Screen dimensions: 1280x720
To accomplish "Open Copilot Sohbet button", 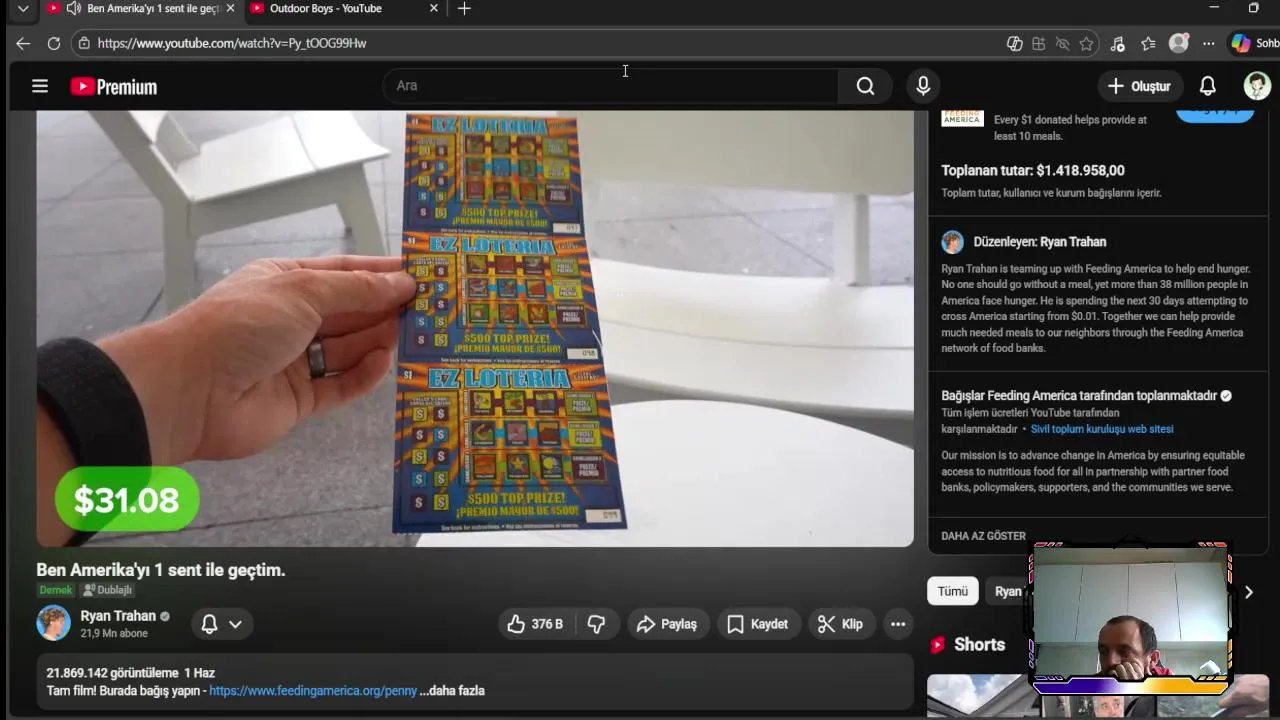I will 1255,43.
